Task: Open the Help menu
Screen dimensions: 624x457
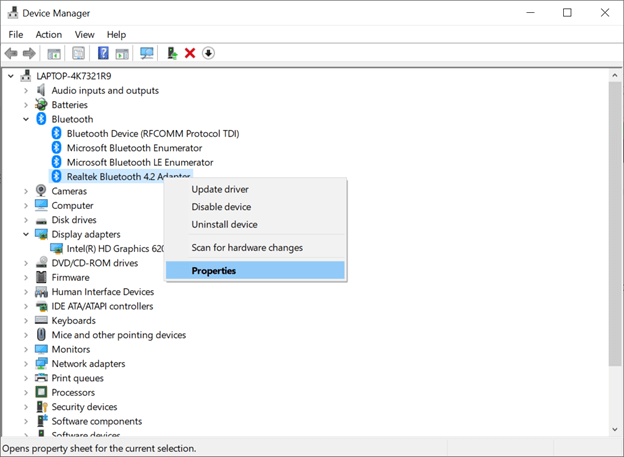Action: (x=116, y=35)
